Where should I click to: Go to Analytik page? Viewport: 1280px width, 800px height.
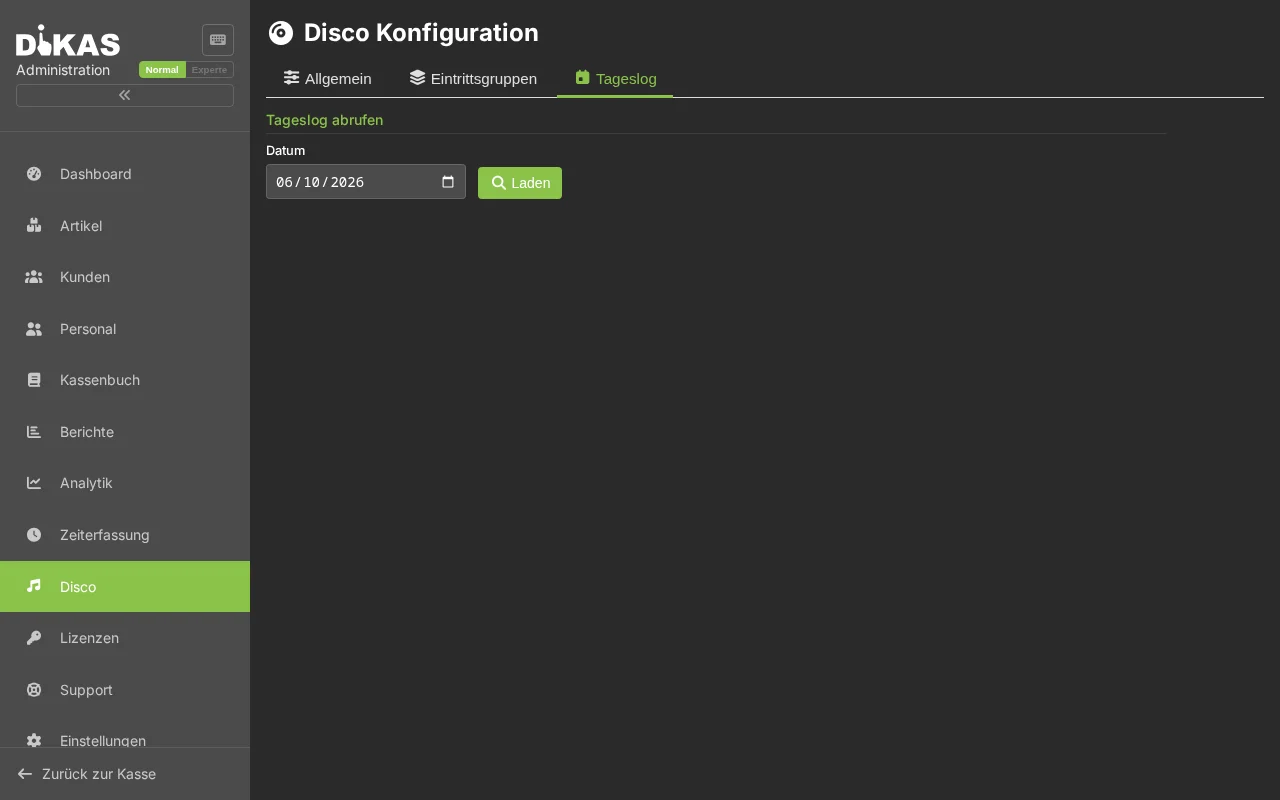(125, 483)
